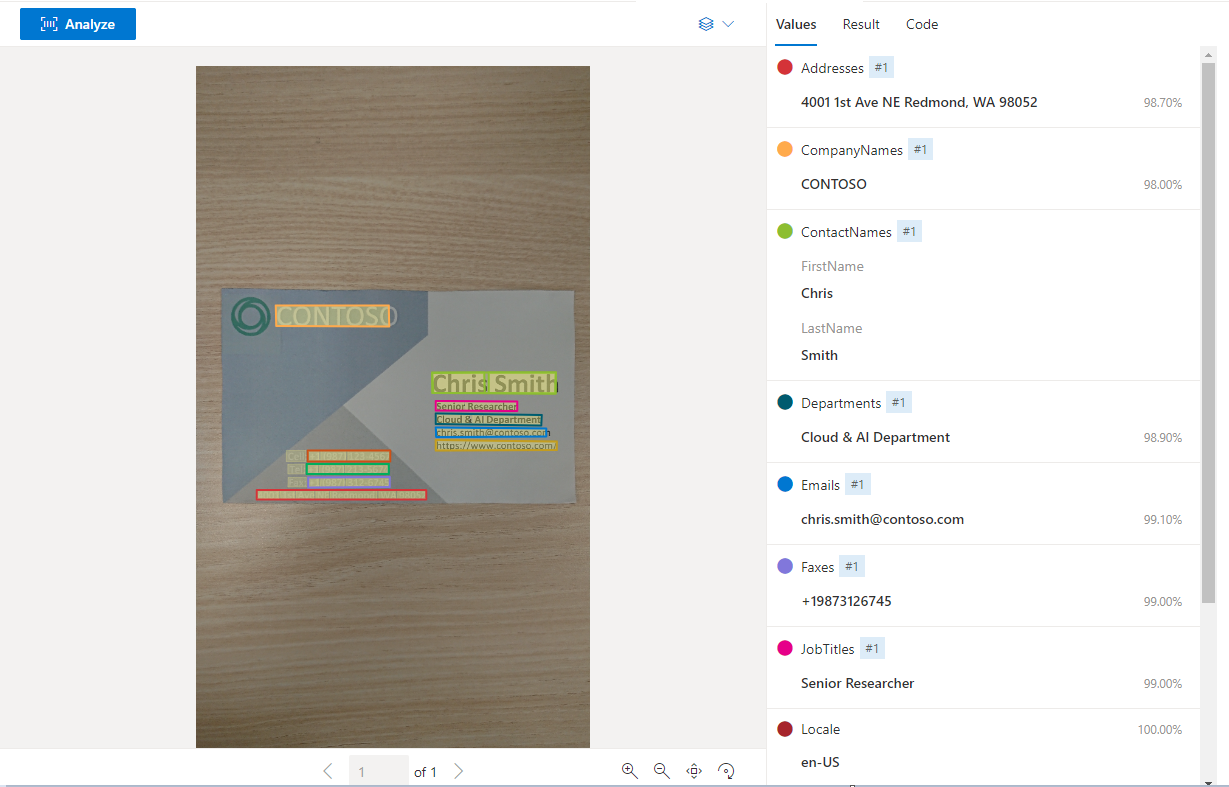The image size is (1229, 787).
Task: Fit the document to the page
Action: coord(694,771)
